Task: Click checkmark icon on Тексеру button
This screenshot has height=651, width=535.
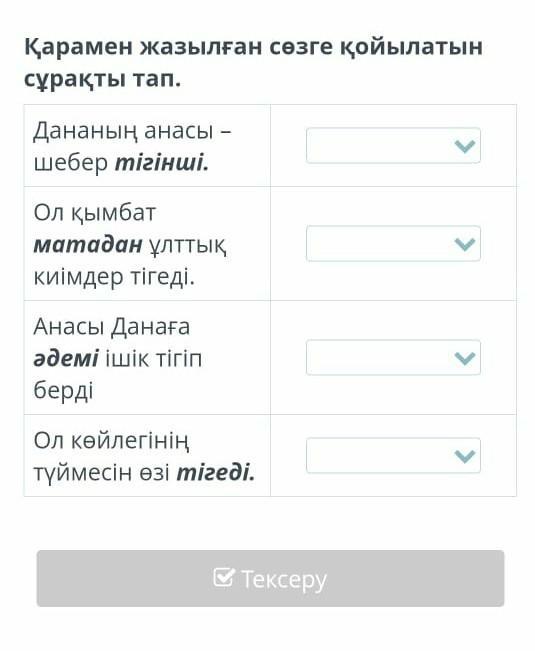Action: (224, 577)
